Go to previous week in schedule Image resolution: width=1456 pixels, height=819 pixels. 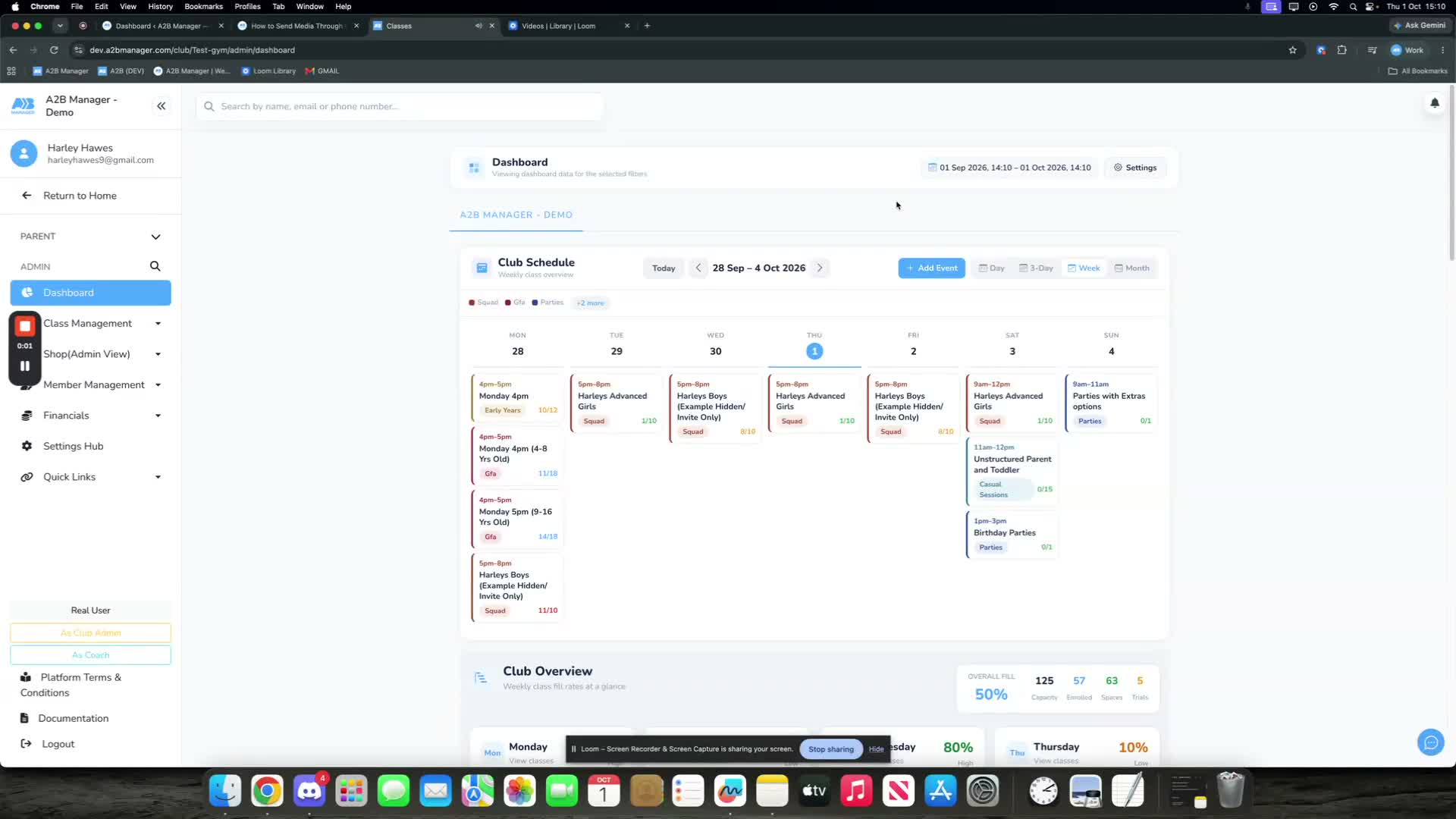(x=698, y=268)
